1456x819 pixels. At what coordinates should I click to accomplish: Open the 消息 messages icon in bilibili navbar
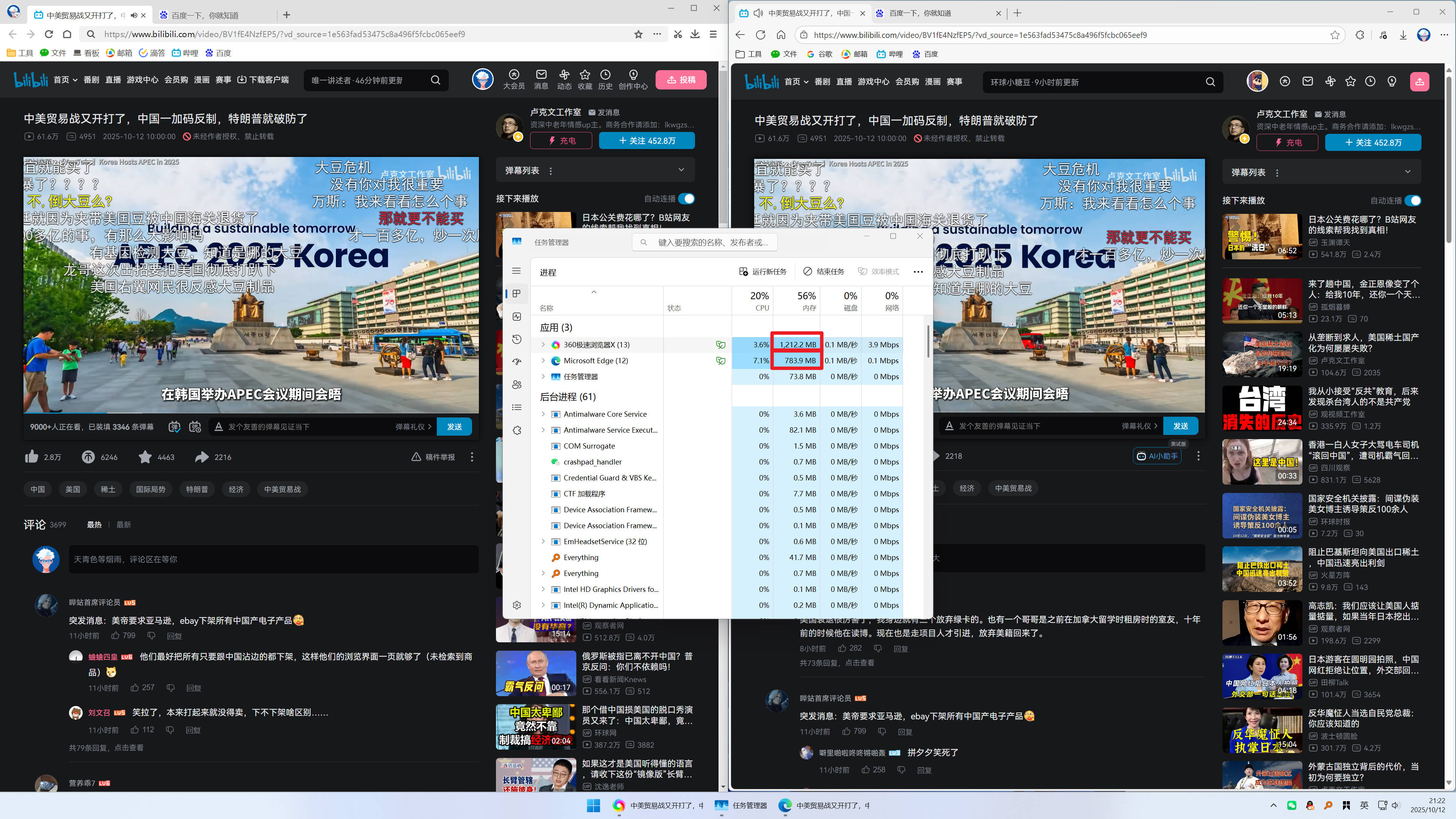tap(540, 80)
